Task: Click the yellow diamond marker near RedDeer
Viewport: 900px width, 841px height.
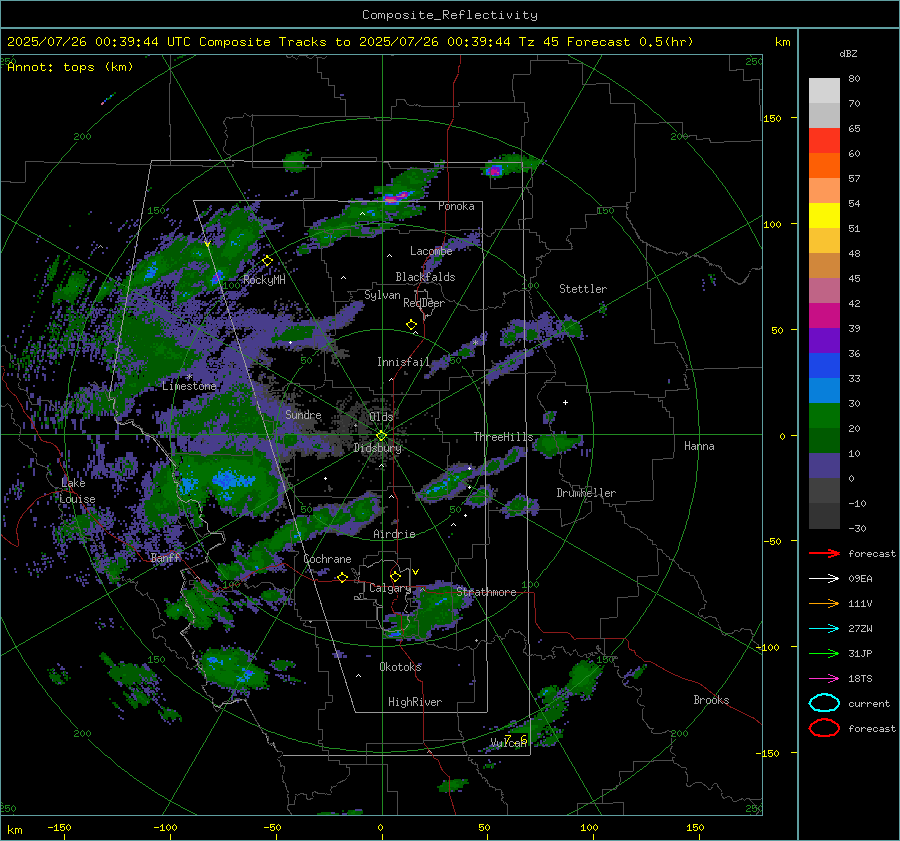Action: point(411,325)
